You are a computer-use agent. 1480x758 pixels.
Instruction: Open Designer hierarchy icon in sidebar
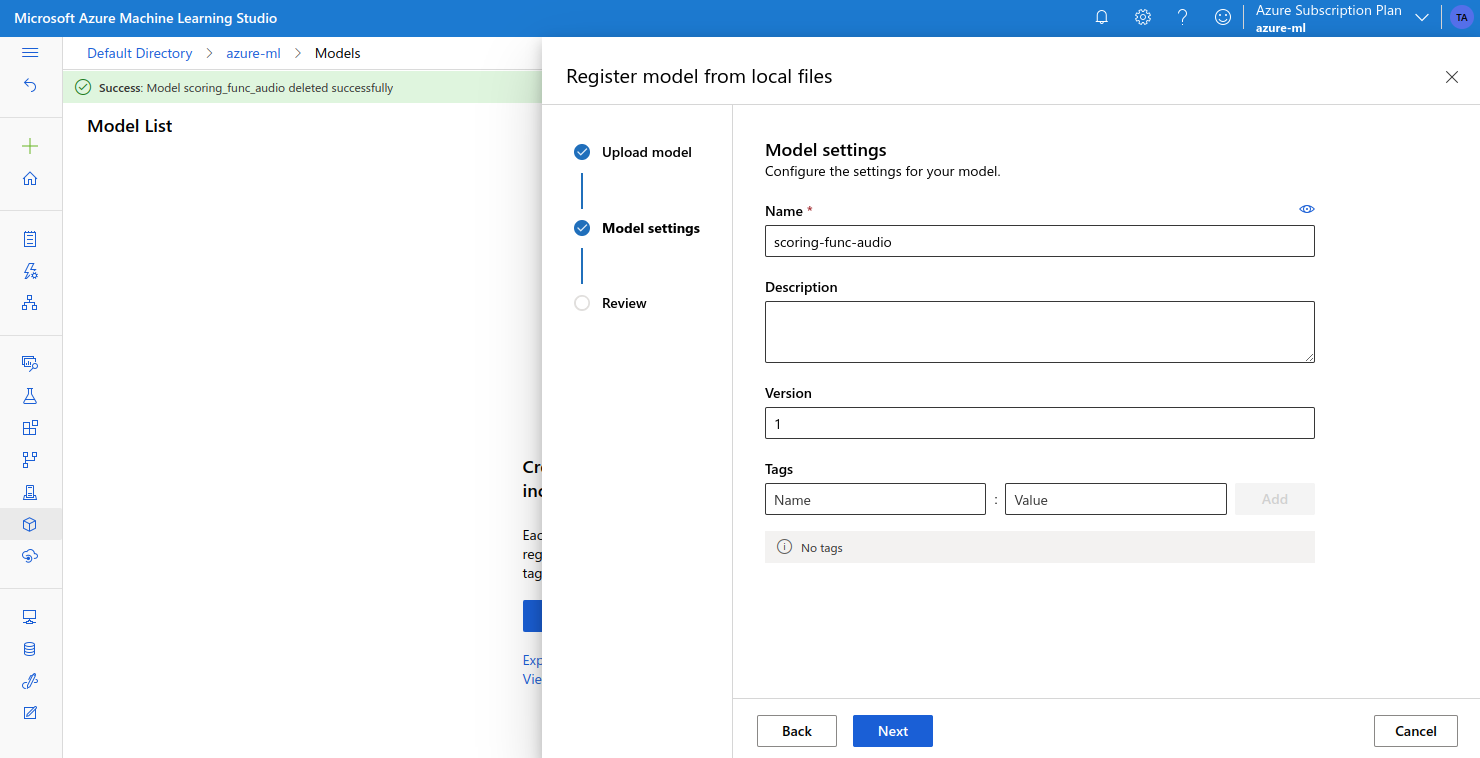(x=30, y=303)
